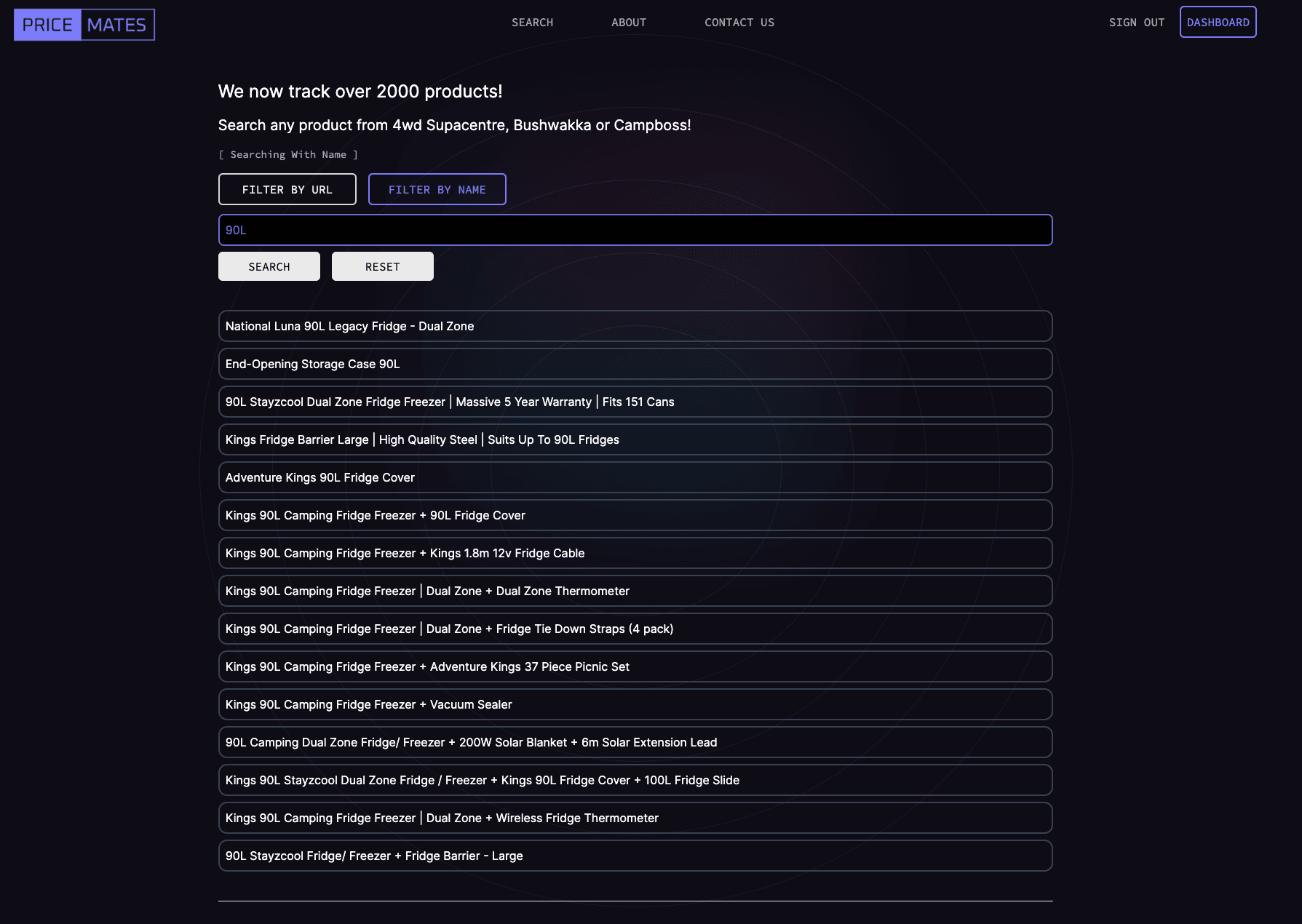Click Kings Fridge Barrier Large listing
This screenshot has height=924, width=1302.
(635, 439)
